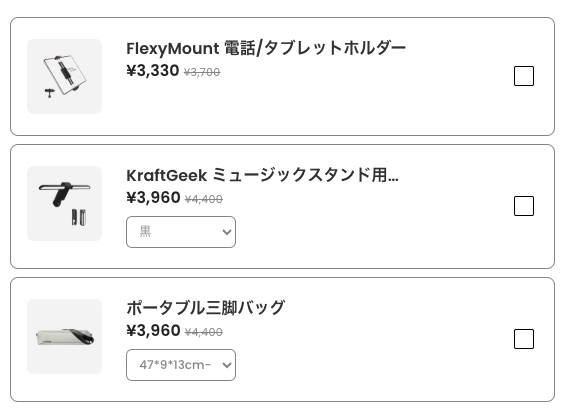Open the portable tripod bag product image
The image size is (565, 415).
[x=64, y=336]
